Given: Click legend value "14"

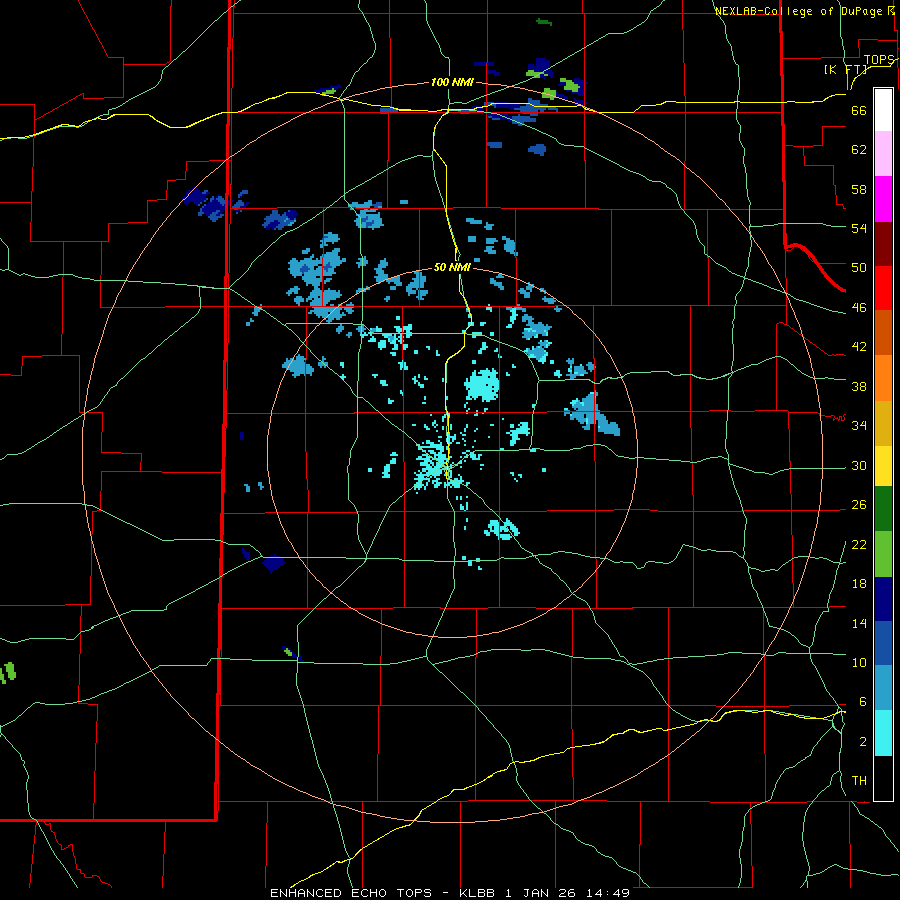Looking at the screenshot, I should pyautogui.click(x=859, y=623).
